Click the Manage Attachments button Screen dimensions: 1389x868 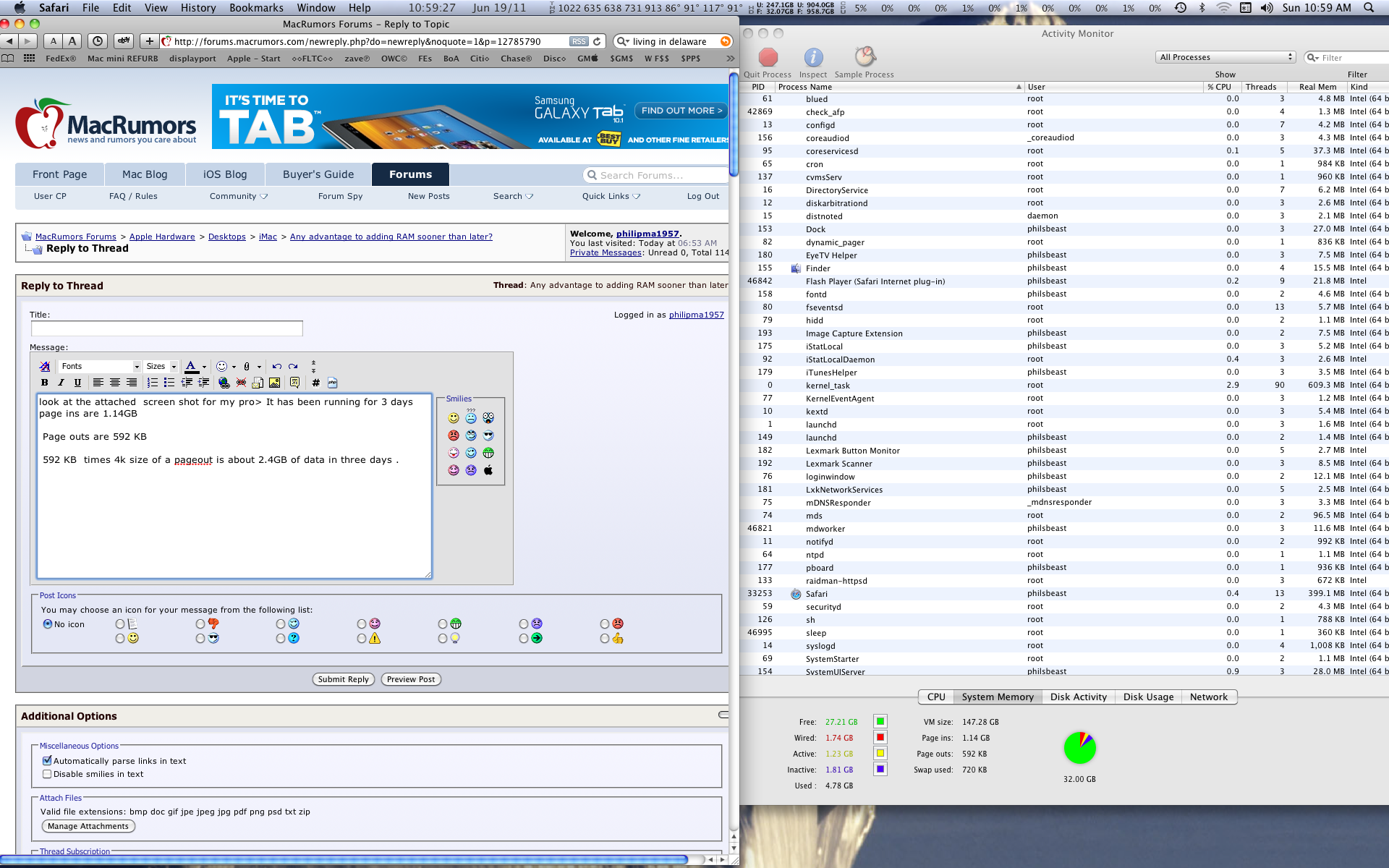88,826
